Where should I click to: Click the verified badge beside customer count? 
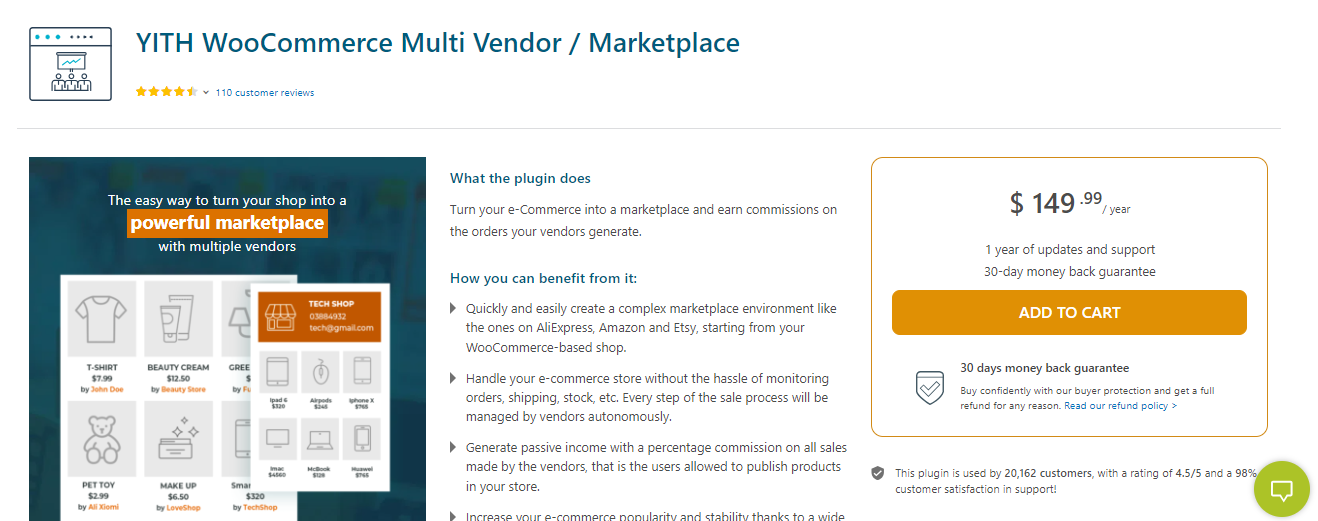click(878, 473)
